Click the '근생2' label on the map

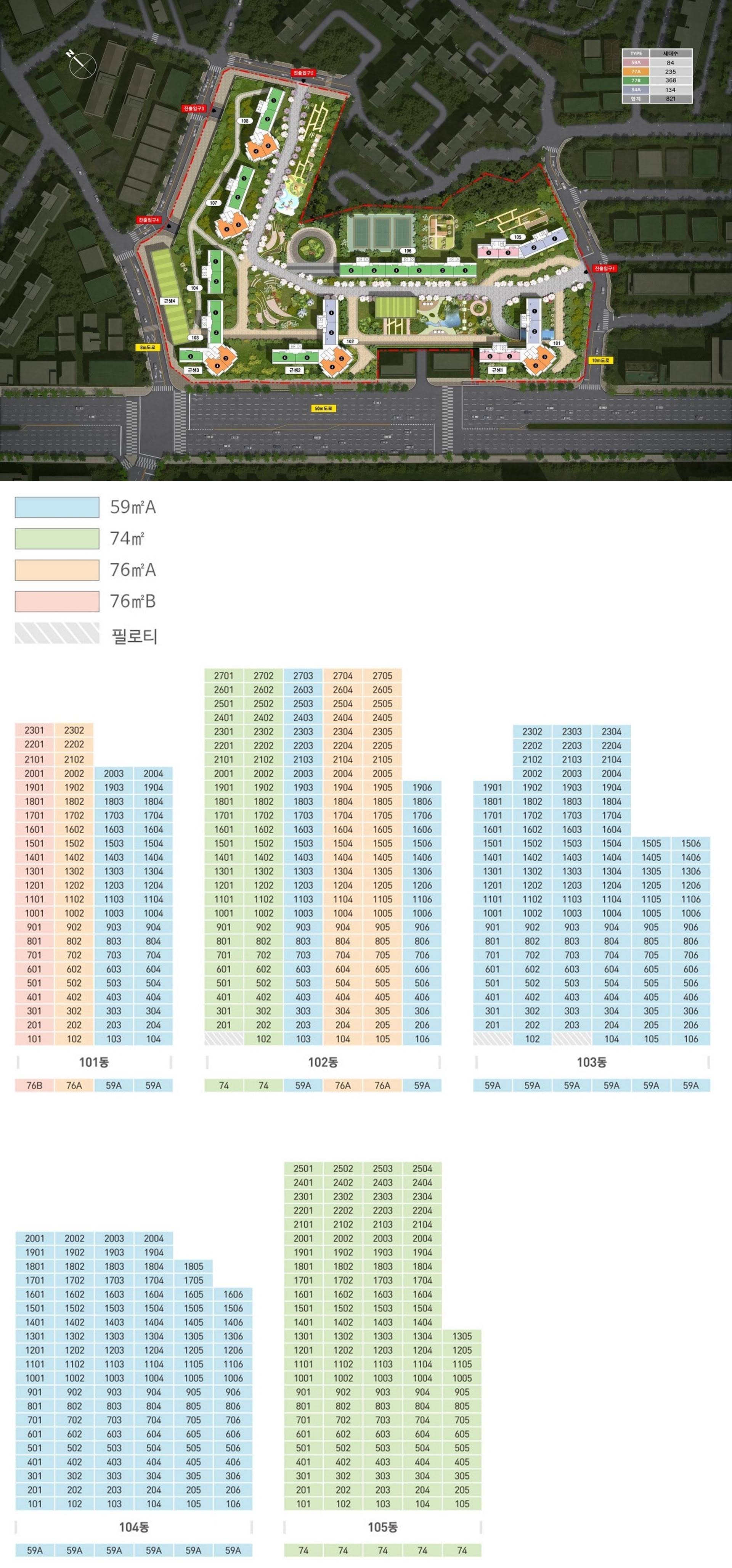[295, 370]
